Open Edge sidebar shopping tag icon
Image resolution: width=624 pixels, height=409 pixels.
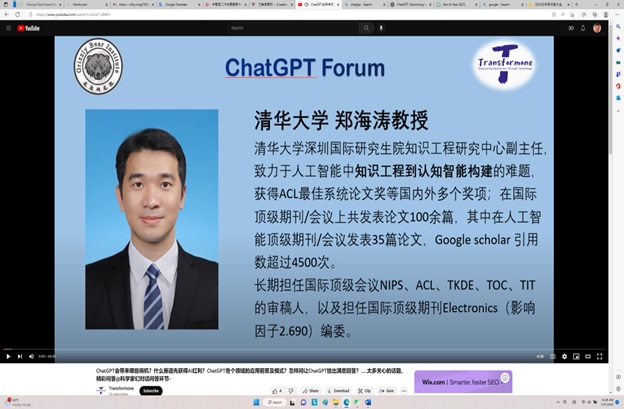(x=618, y=50)
